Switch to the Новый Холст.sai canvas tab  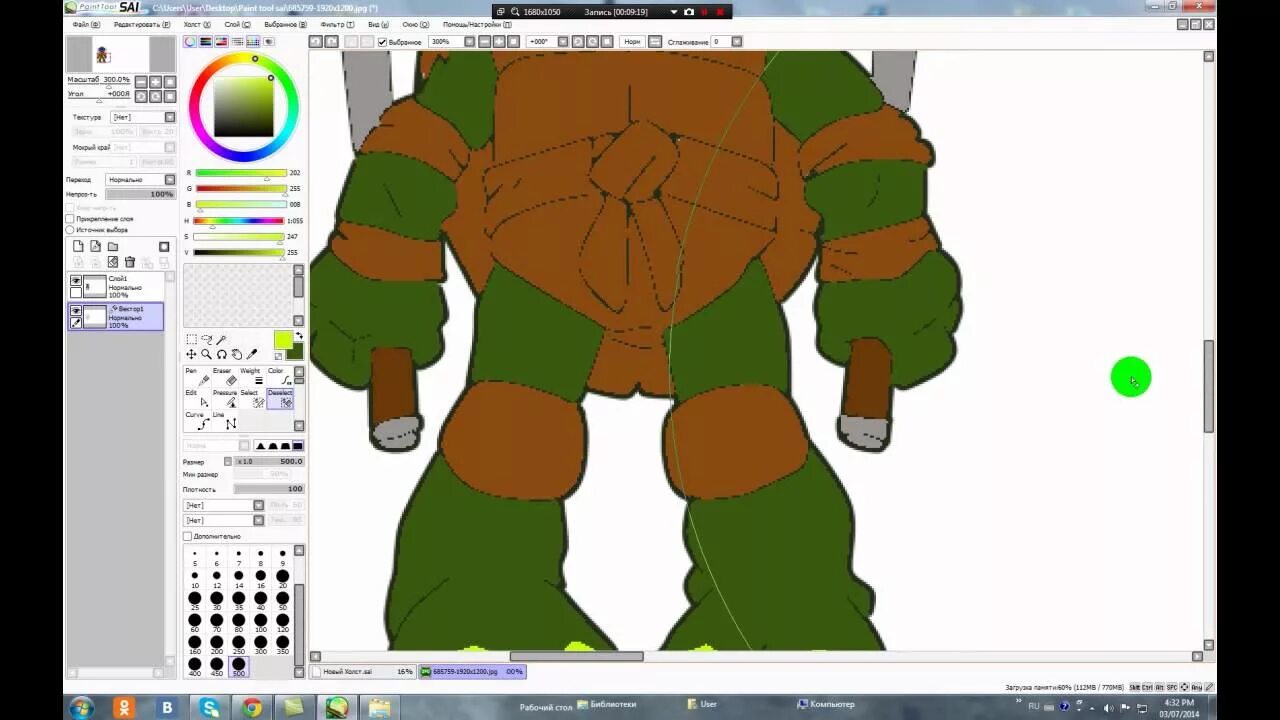coord(362,672)
